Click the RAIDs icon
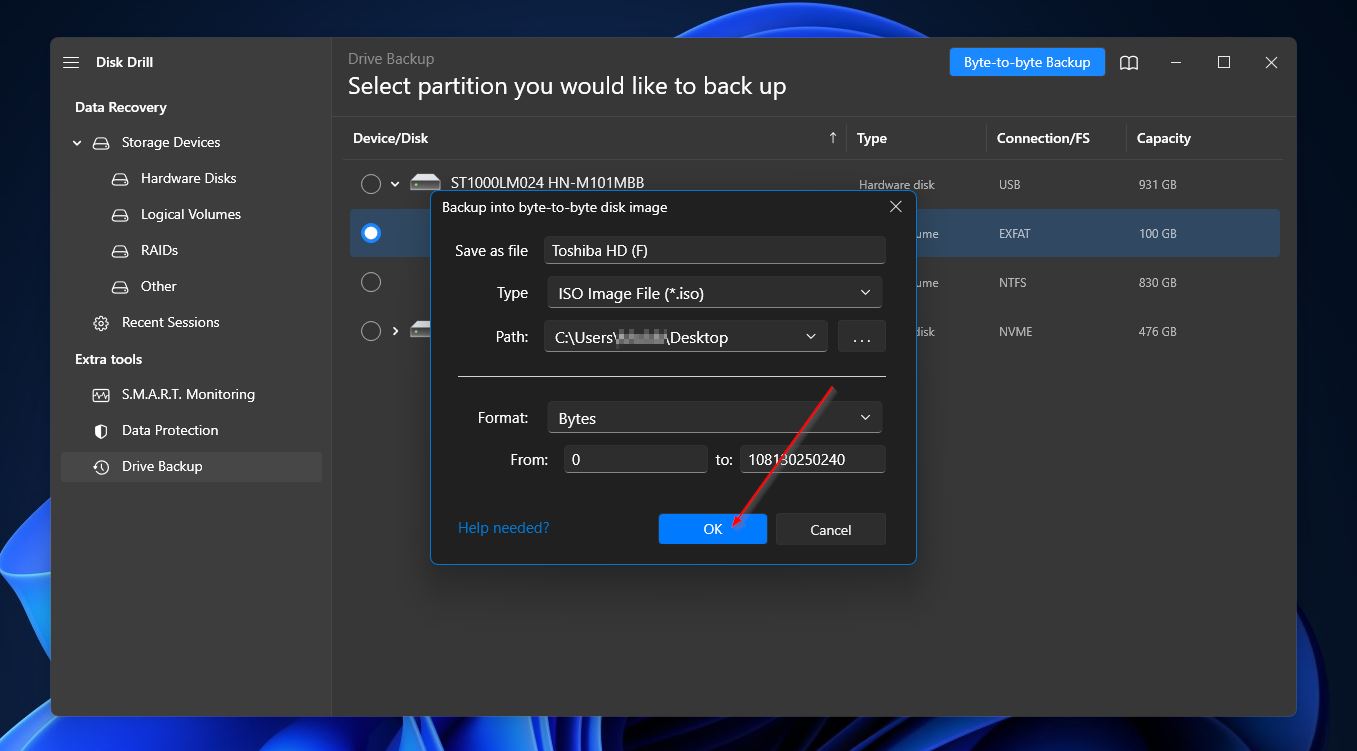The height and width of the screenshot is (751, 1357). pyautogui.click(x=120, y=251)
